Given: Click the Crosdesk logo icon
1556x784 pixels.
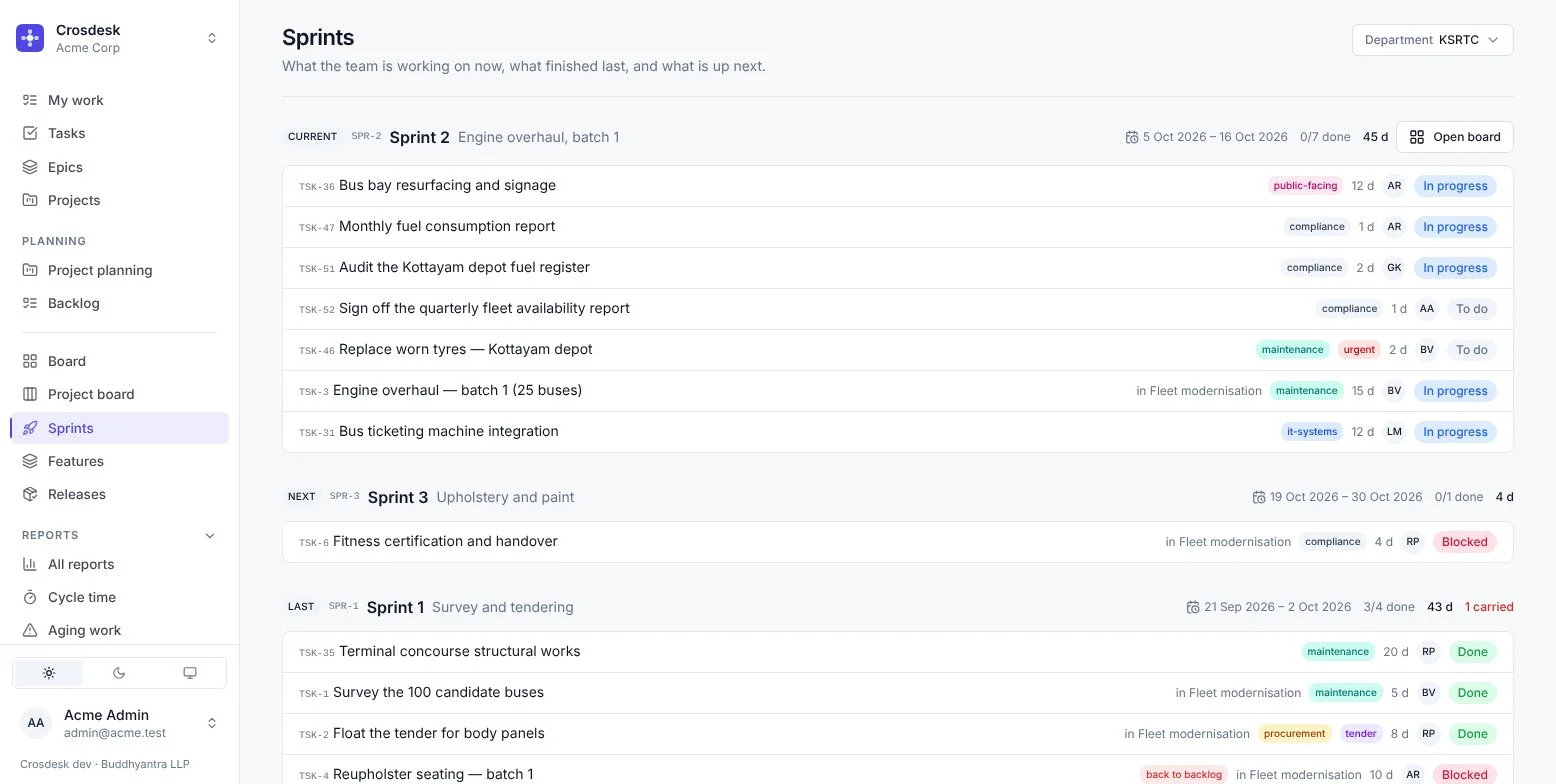Looking at the screenshot, I should tap(30, 38).
